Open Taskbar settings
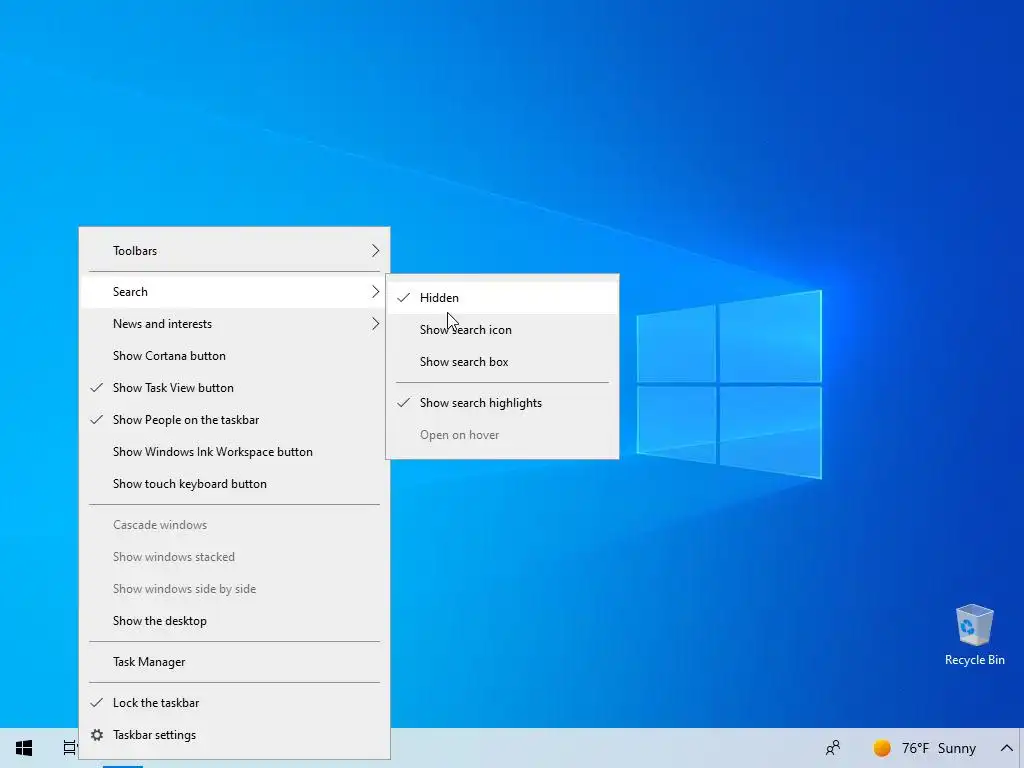Image resolution: width=1024 pixels, height=768 pixels. click(x=234, y=735)
